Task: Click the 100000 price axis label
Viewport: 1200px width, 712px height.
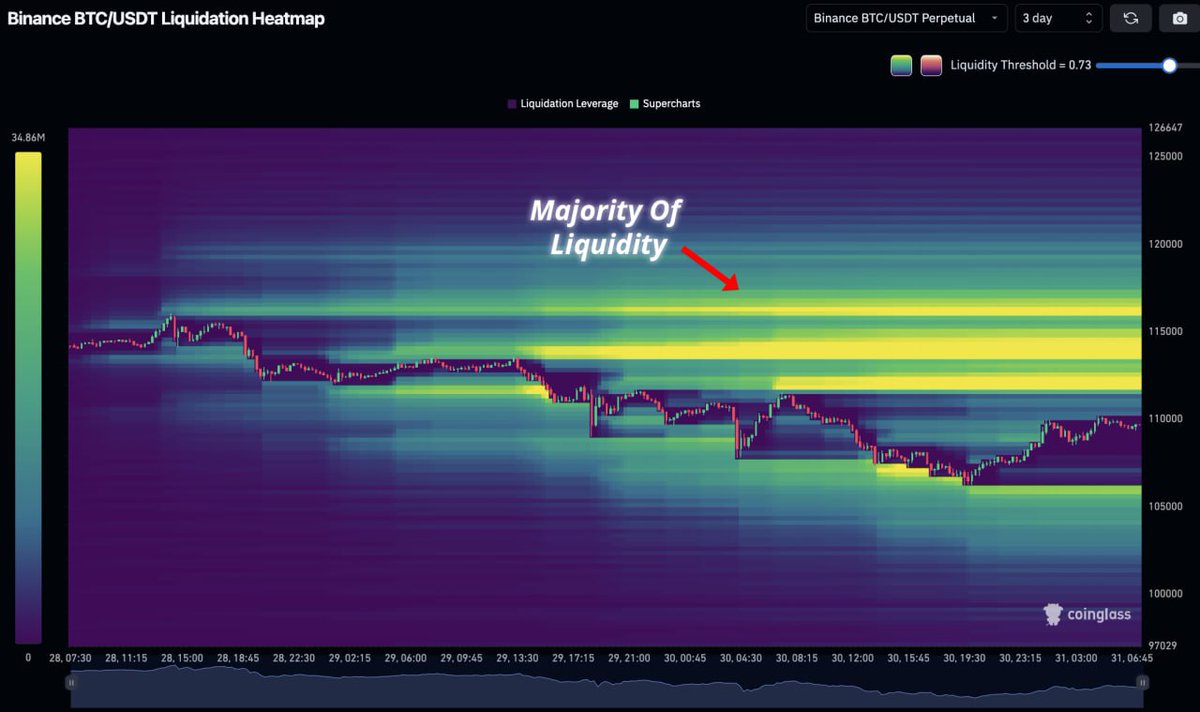Action: tap(1165, 593)
